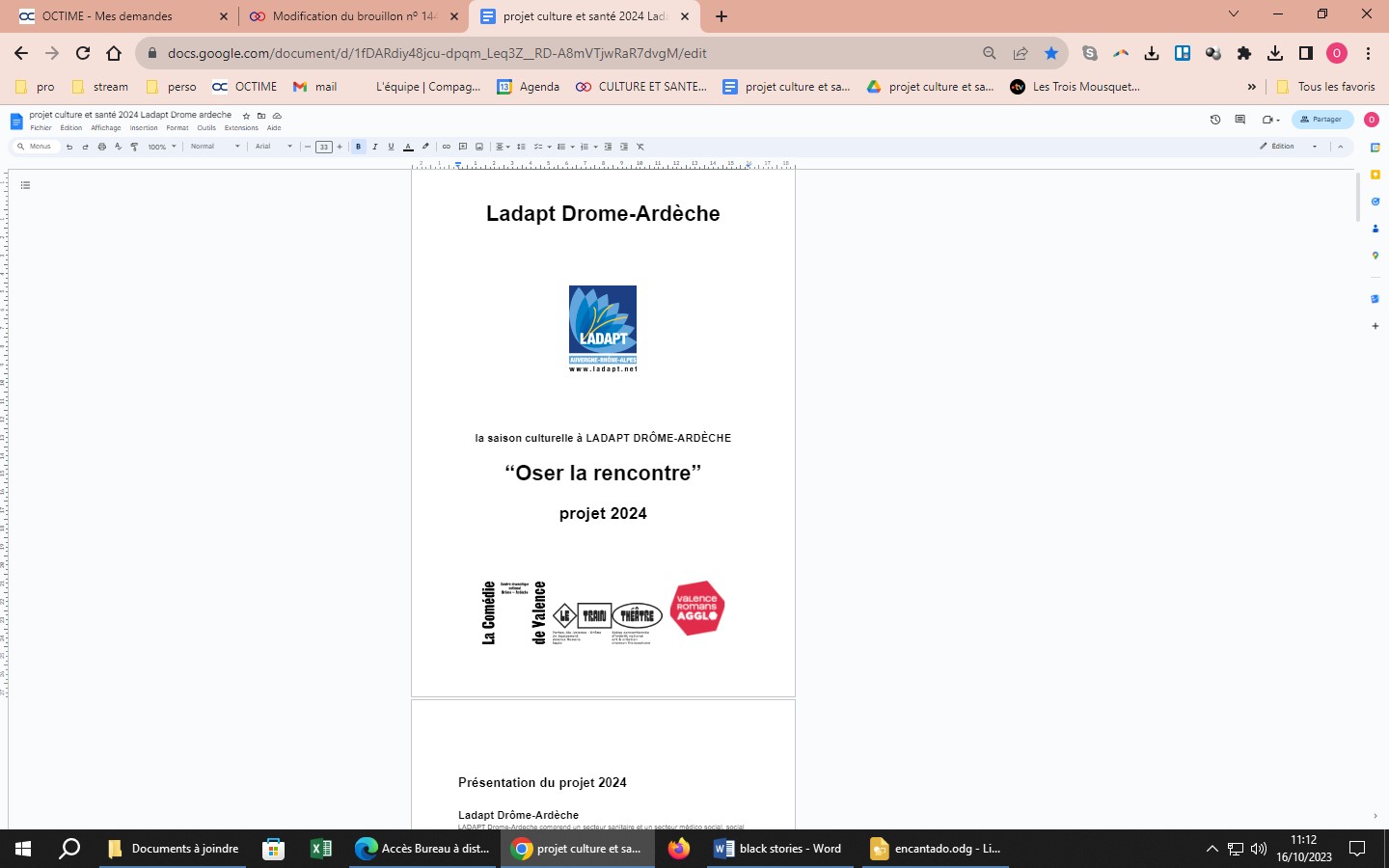Viewport: 1389px width, 868px height.
Task: Open version history clock icon
Action: tap(1215, 120)
